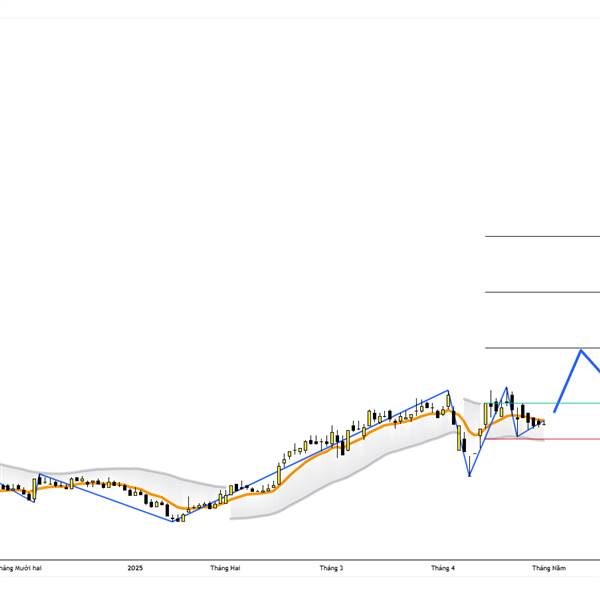Click the "2025" time axis label
This screenshot has height=600, width=600.
(x=135, y=568)
